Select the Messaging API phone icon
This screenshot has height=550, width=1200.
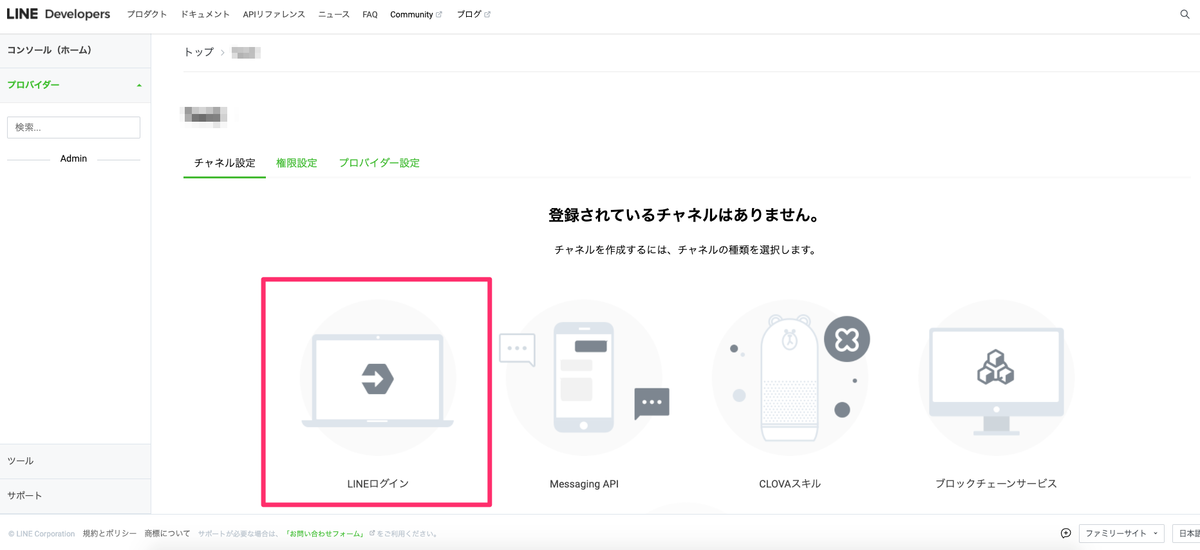pyautogui.click(x=583, y=380)
